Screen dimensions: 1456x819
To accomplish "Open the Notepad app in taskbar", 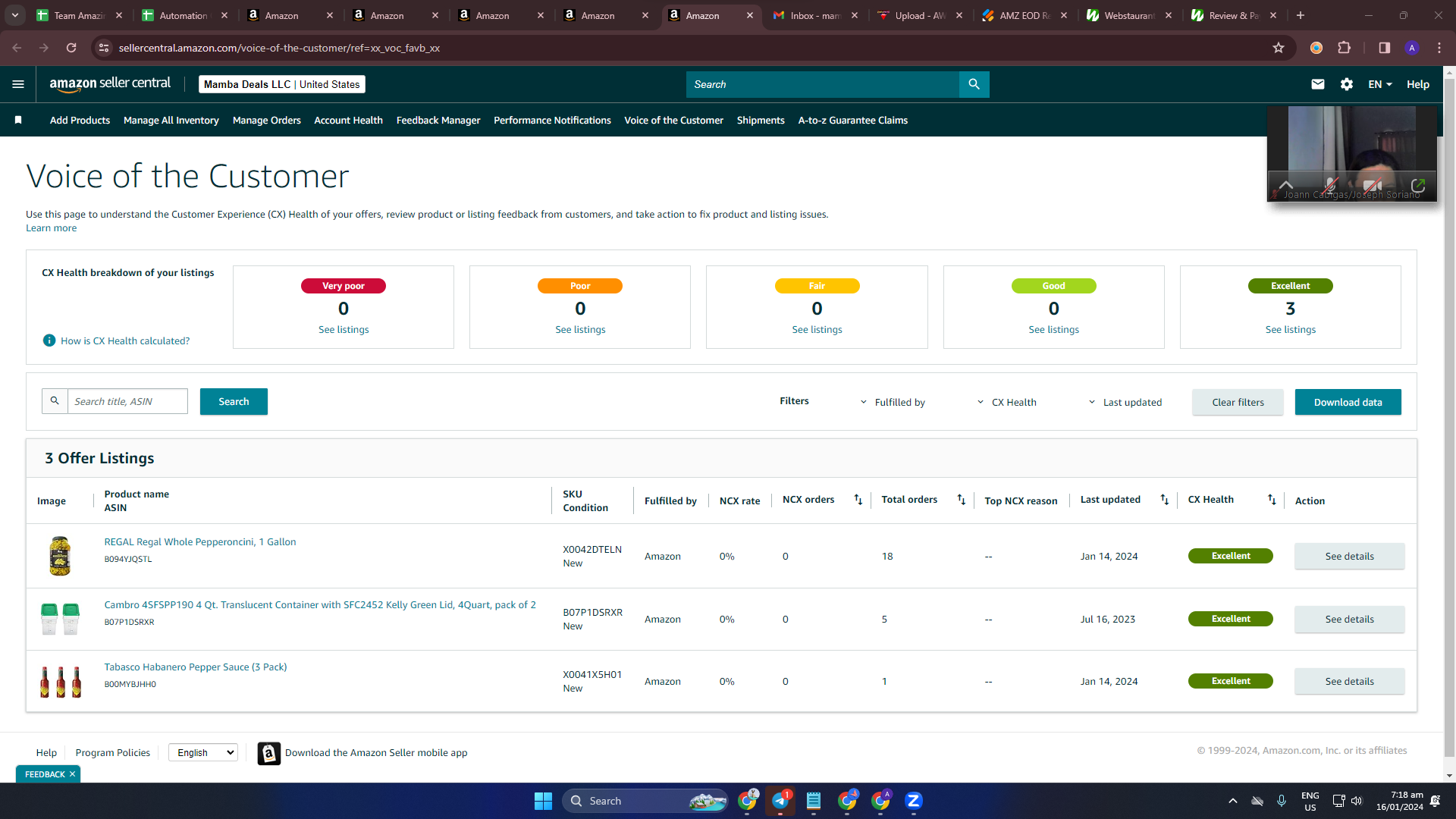I will coord(814,801).
